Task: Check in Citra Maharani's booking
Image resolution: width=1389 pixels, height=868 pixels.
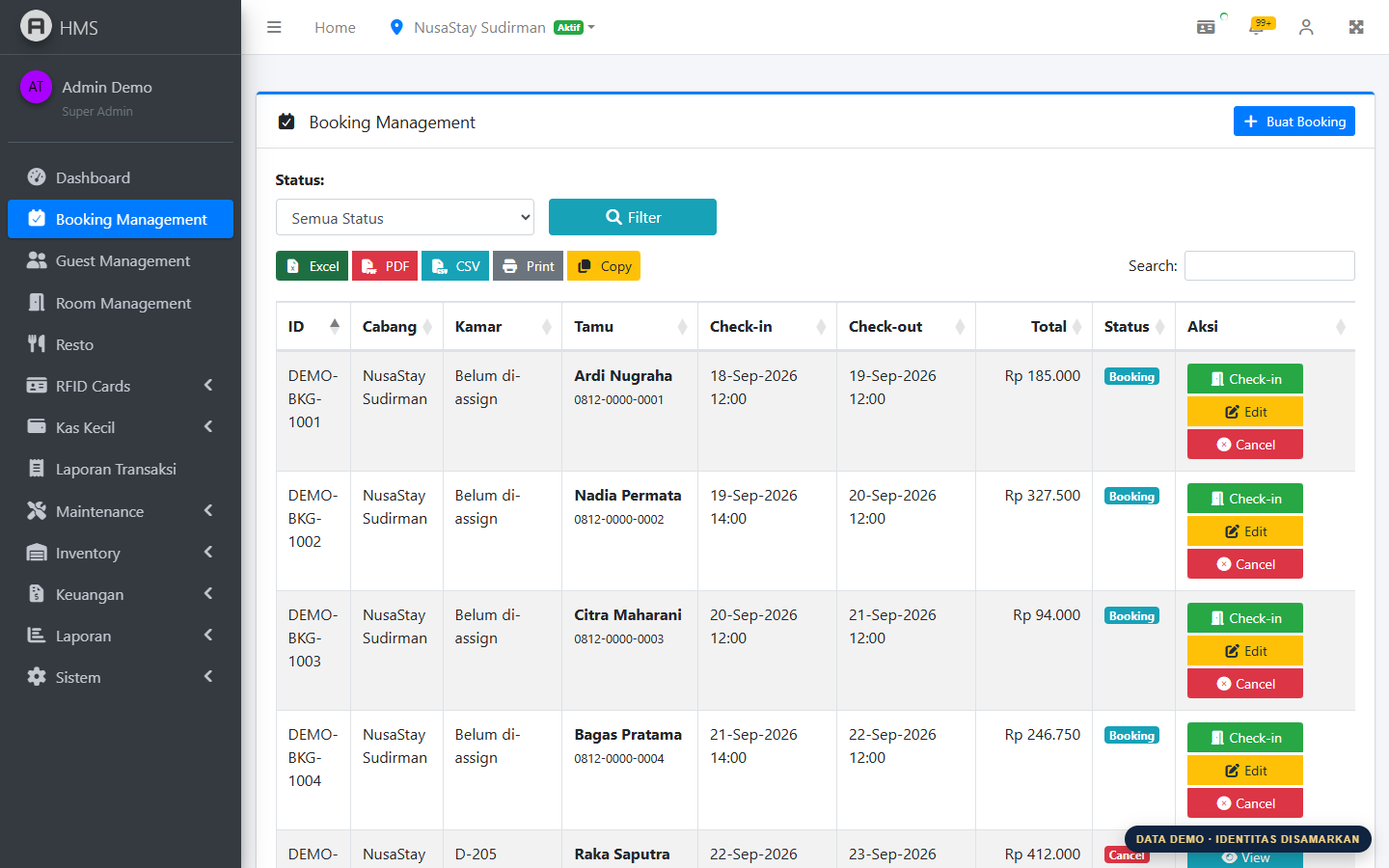Action: click(x=1245, y=618)
